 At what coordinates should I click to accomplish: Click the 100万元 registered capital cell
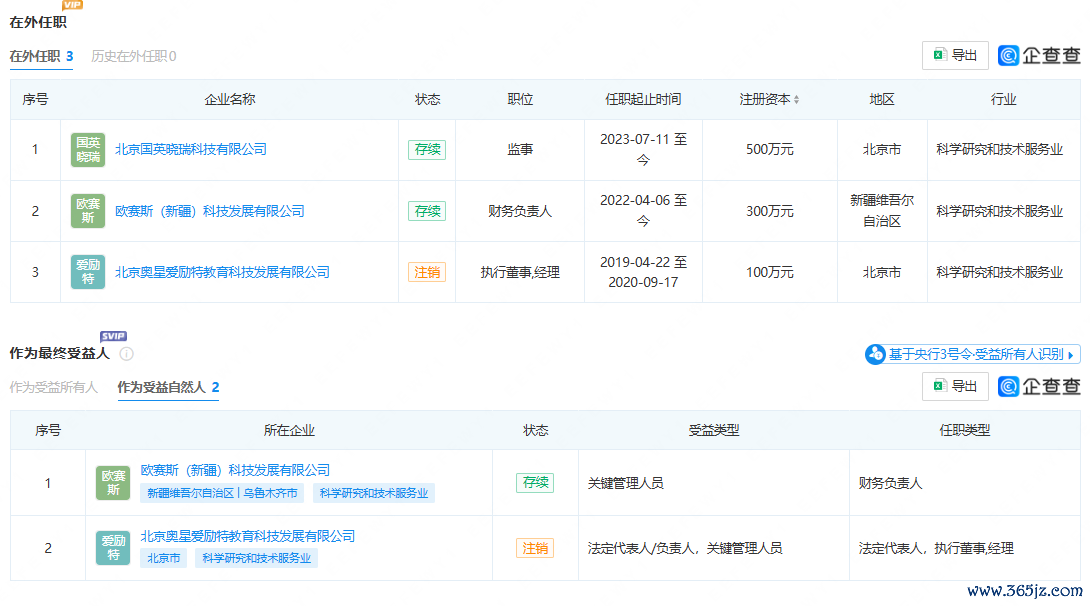coord(770,272)
